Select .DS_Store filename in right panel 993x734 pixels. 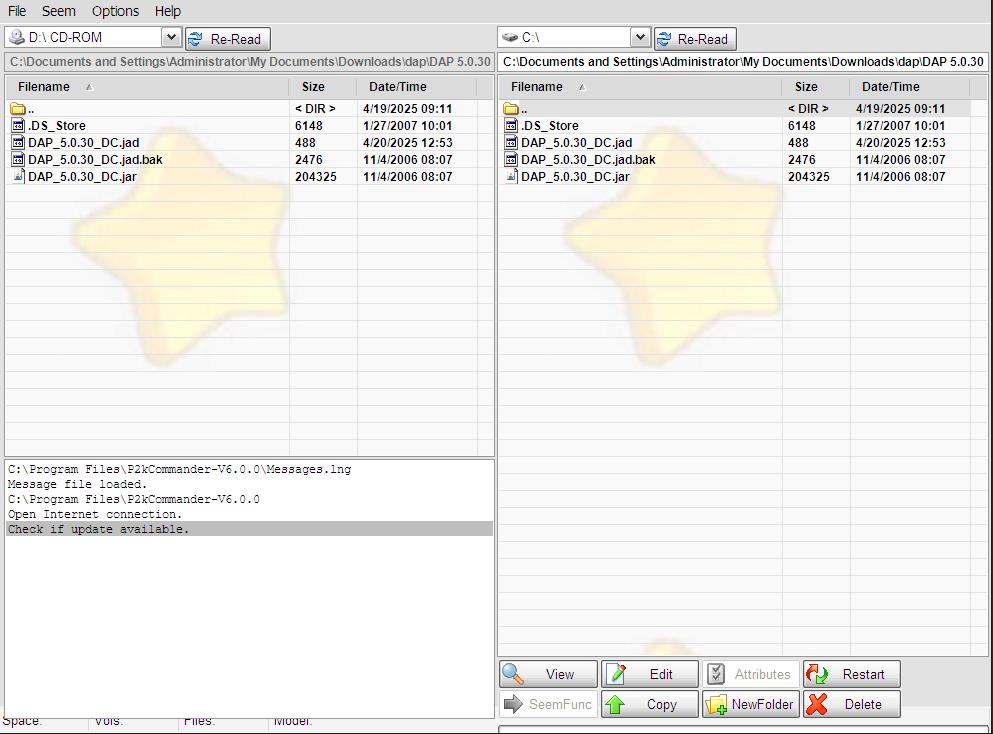[550, 125]
